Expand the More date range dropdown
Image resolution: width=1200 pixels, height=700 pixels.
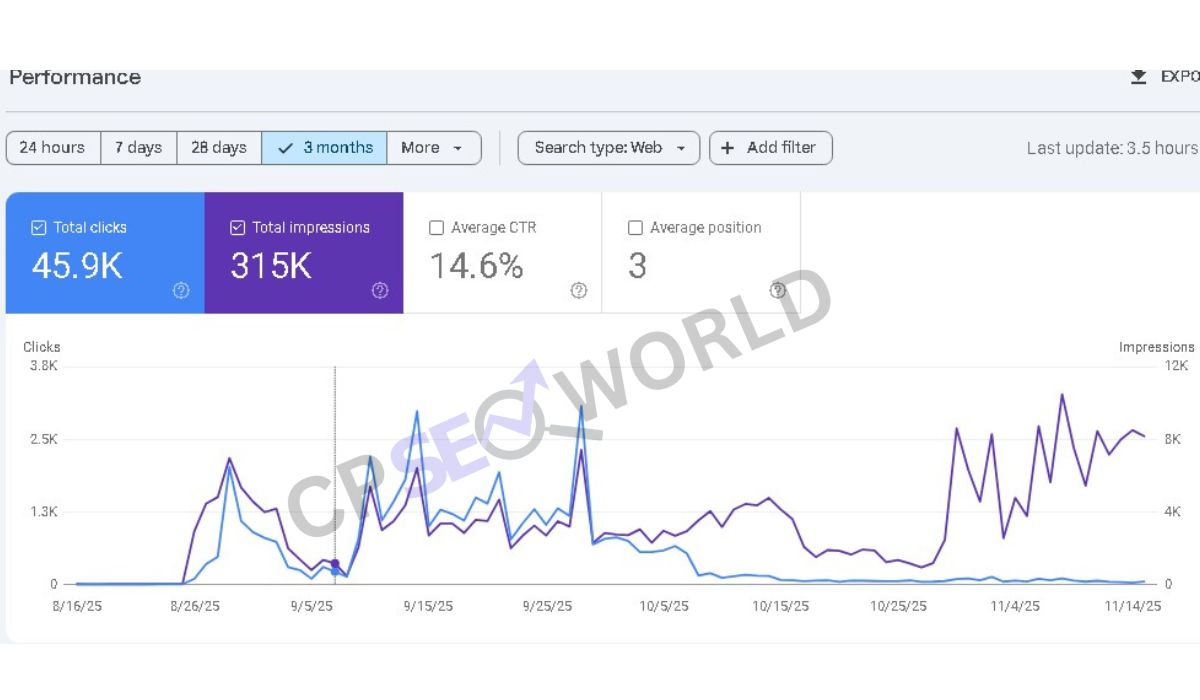point(433,148)
